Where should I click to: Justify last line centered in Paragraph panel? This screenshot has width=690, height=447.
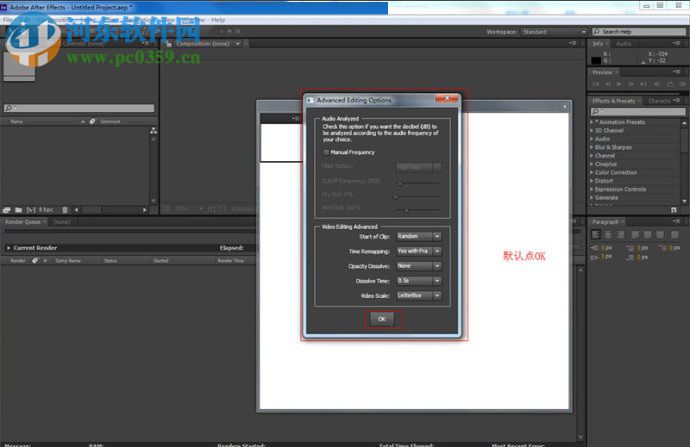(647, 234)
